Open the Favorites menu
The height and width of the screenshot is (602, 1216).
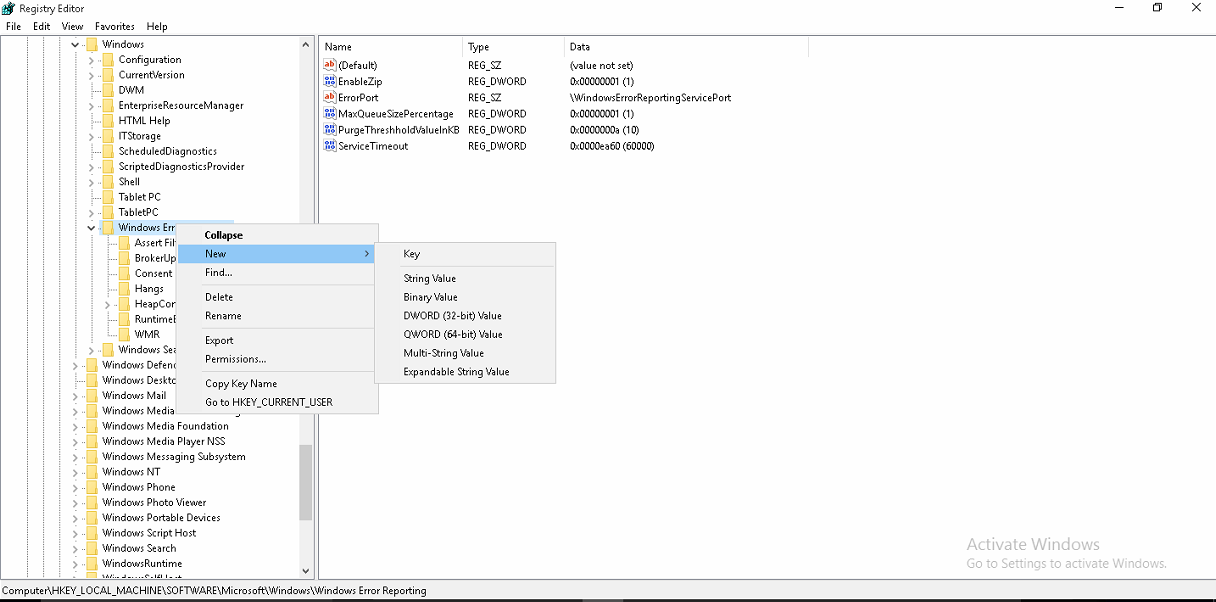pos(115,26)
